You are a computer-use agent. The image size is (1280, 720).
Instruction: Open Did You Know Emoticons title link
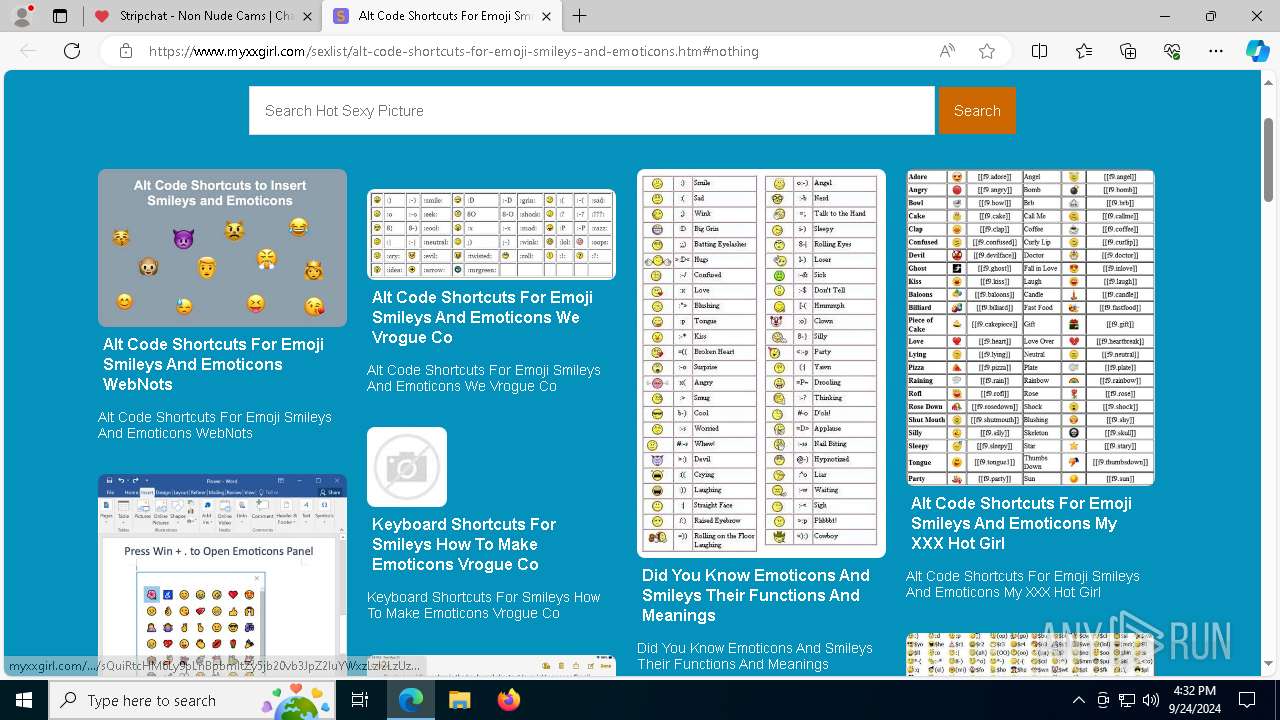[756, 595]
